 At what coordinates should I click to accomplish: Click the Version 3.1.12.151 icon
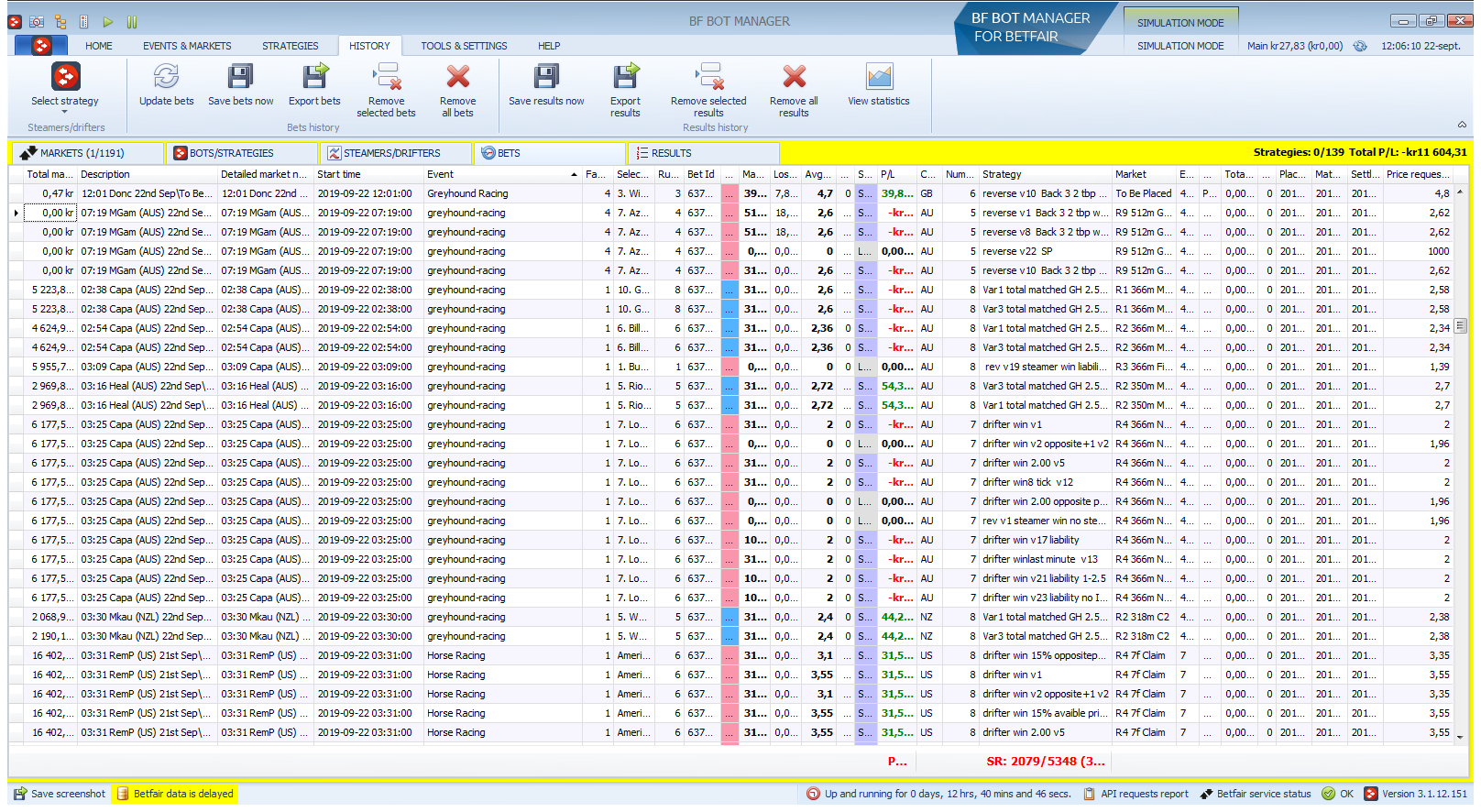tap(1371, 794)
